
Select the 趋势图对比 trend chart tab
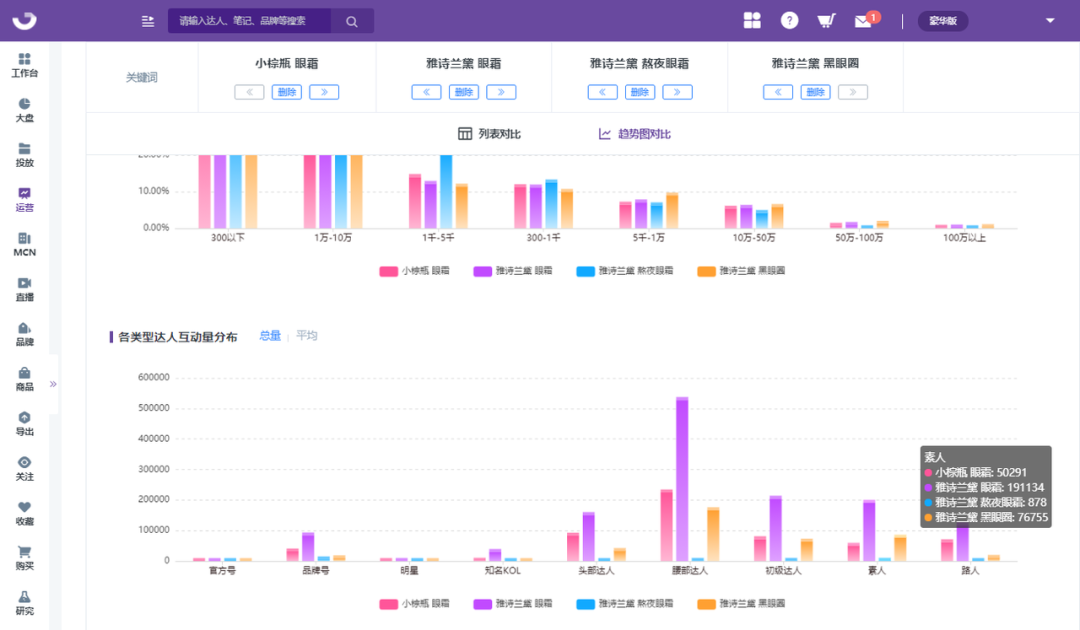(636, 133)
